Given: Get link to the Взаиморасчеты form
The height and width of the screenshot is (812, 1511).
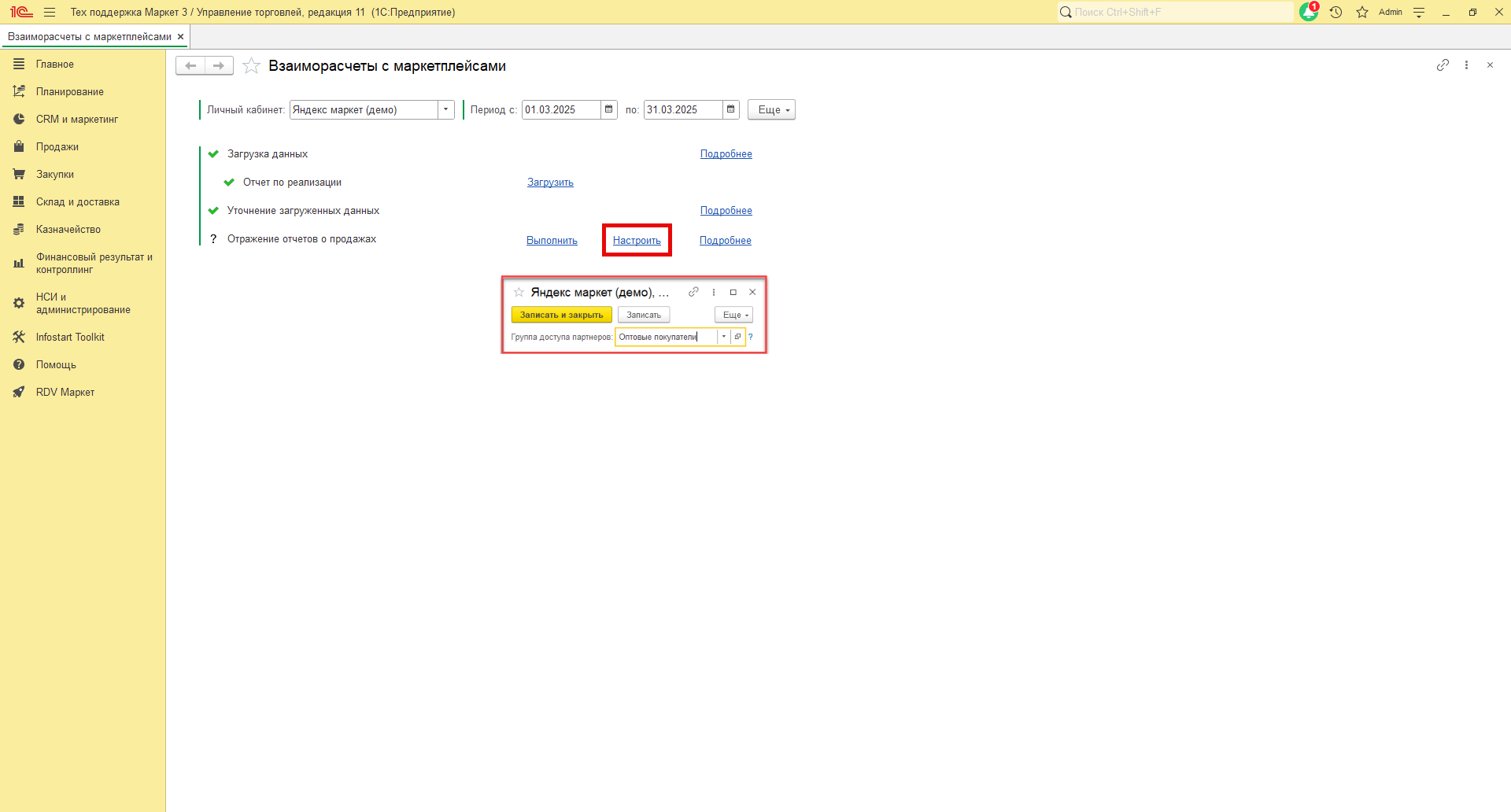Looking at the screenshot, I should point(1443,65).
